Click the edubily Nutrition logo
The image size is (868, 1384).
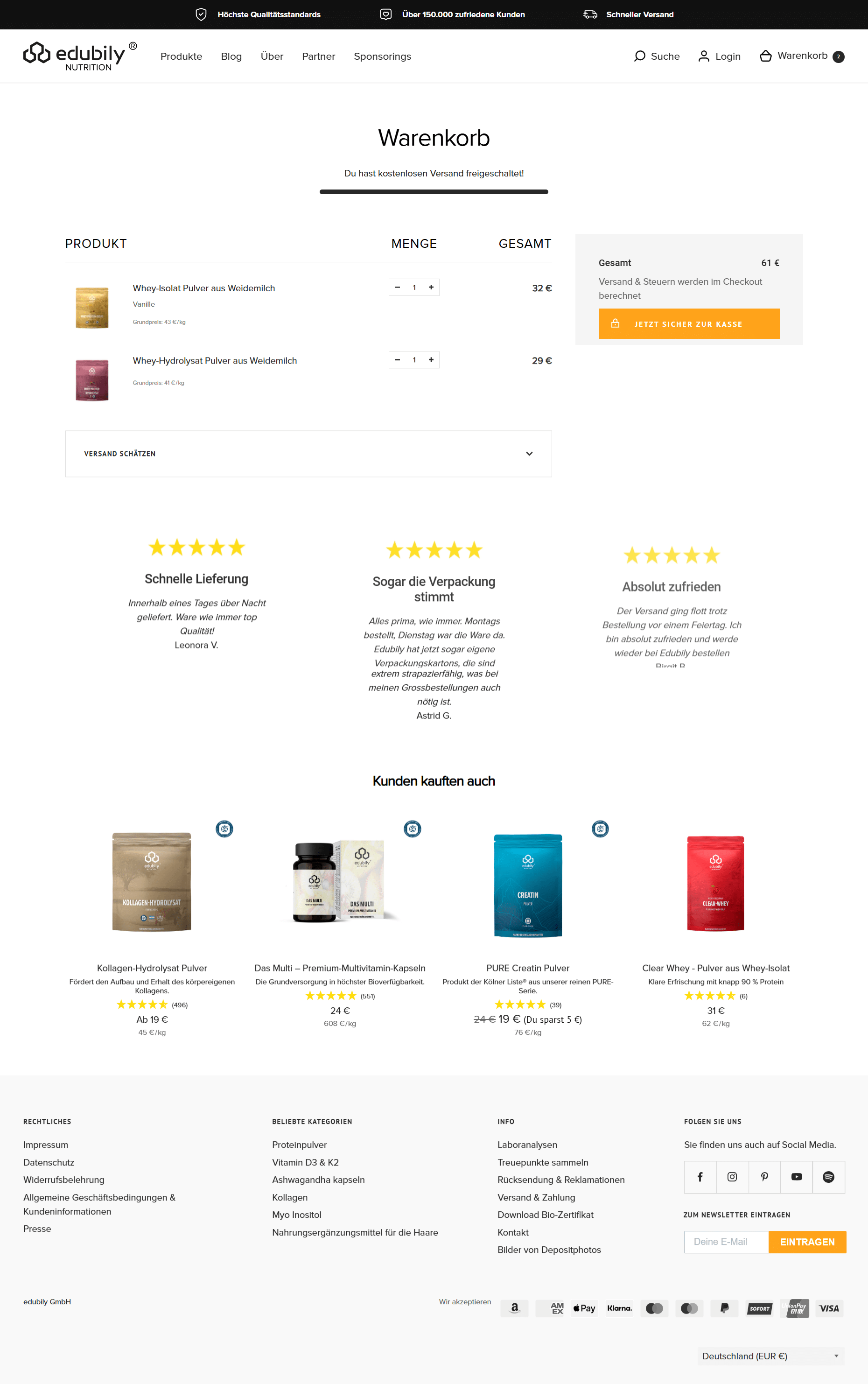80,56
